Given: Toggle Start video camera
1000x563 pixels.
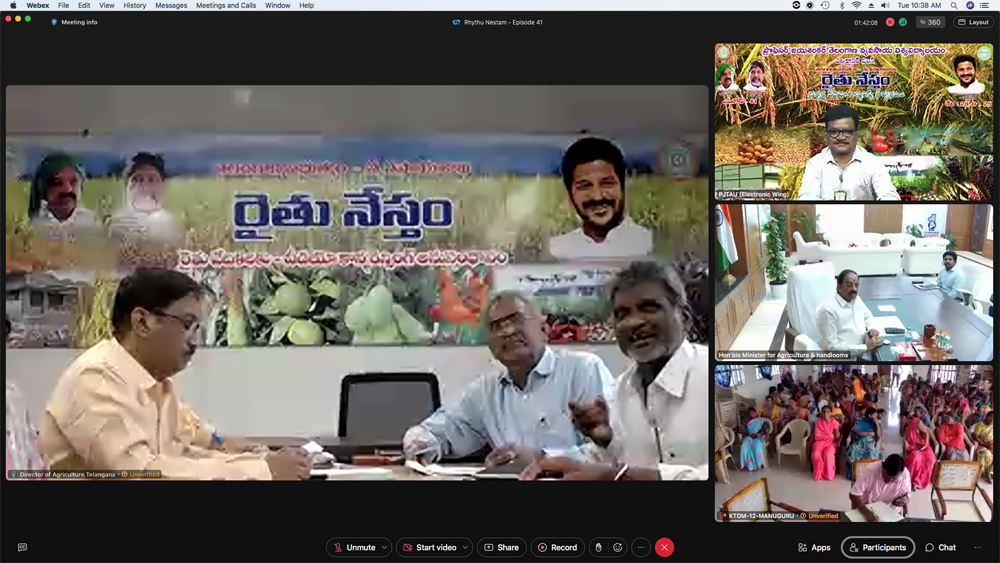Looking at the screenshot, I should click(429, 547).
